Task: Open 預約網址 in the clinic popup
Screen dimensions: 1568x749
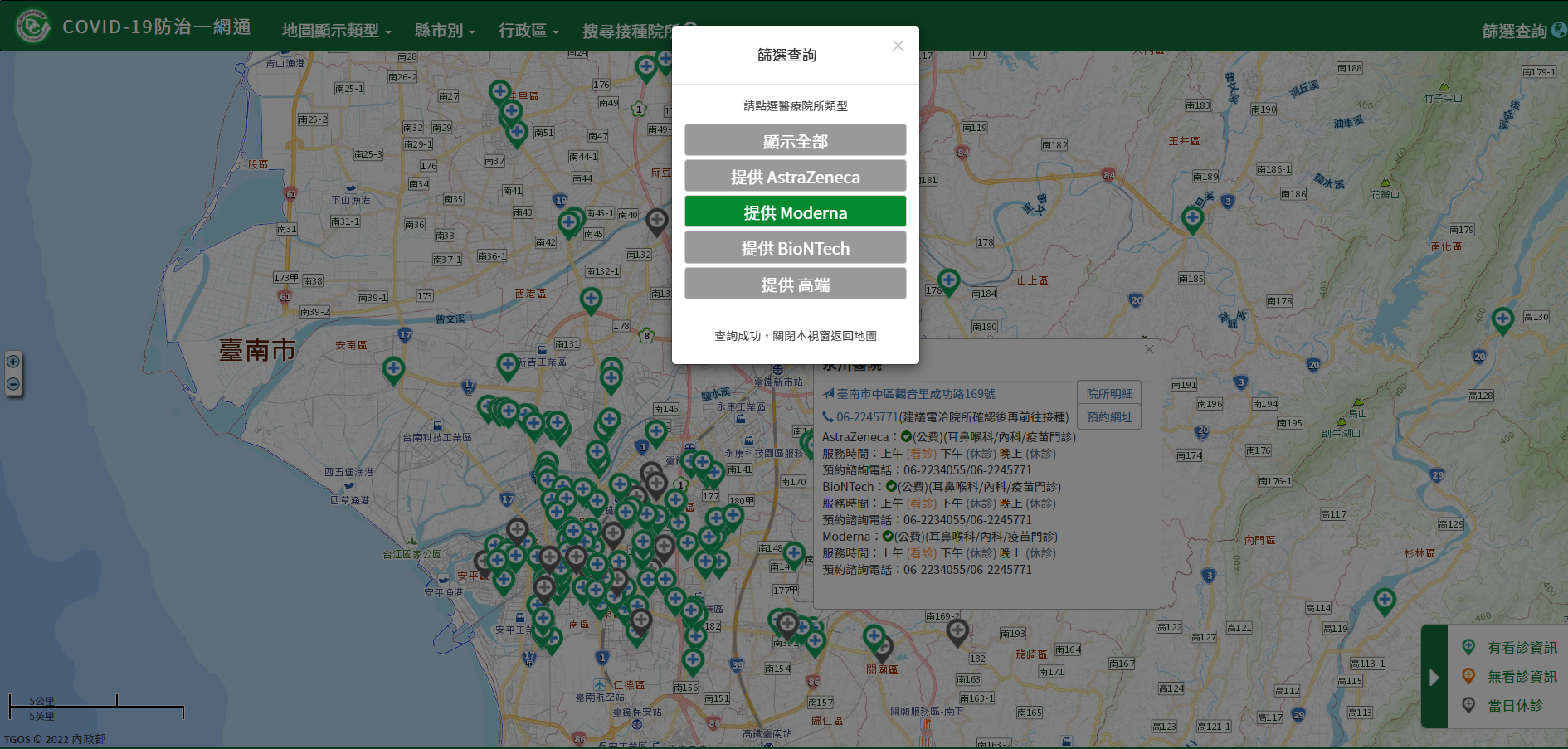Action: pyautogui.click(x=1109, y=417)
